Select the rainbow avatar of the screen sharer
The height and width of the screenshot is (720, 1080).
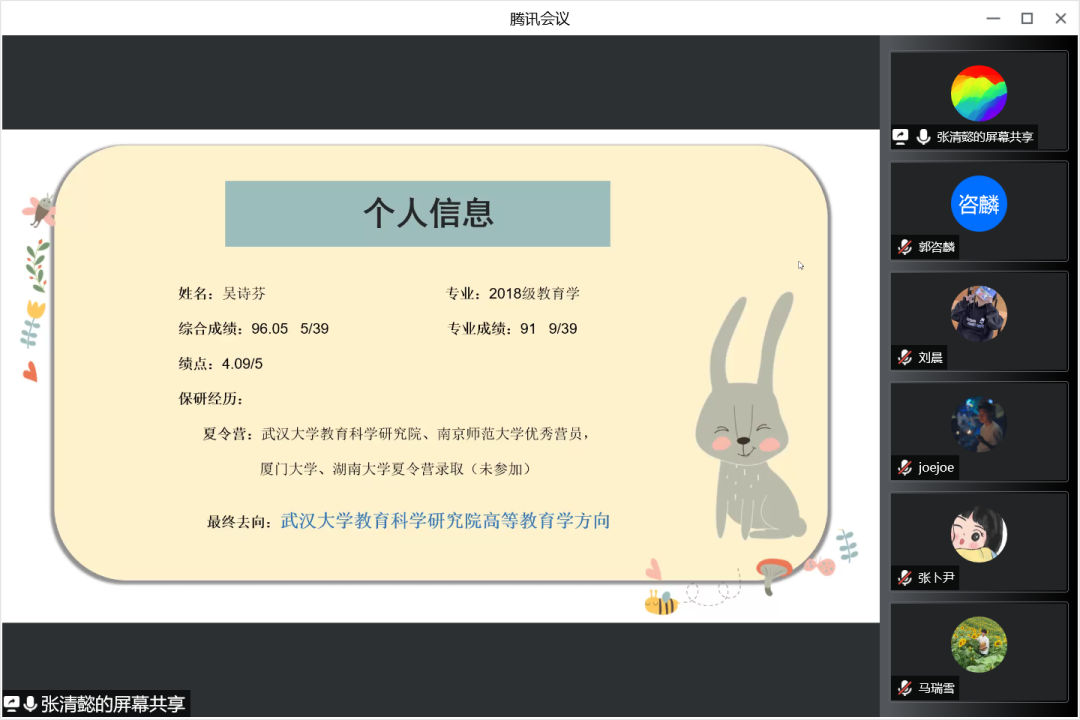[x=978, y=93]
